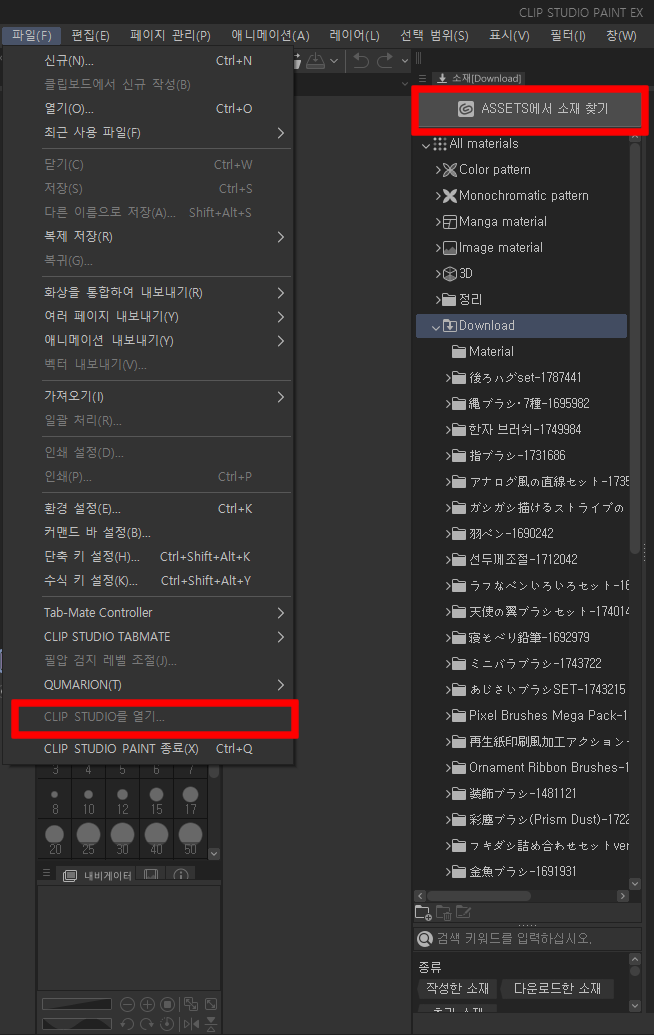Open the 가져오기(I) submenu
Viewport: 654px width, 1035px height.
coord(148,396)
